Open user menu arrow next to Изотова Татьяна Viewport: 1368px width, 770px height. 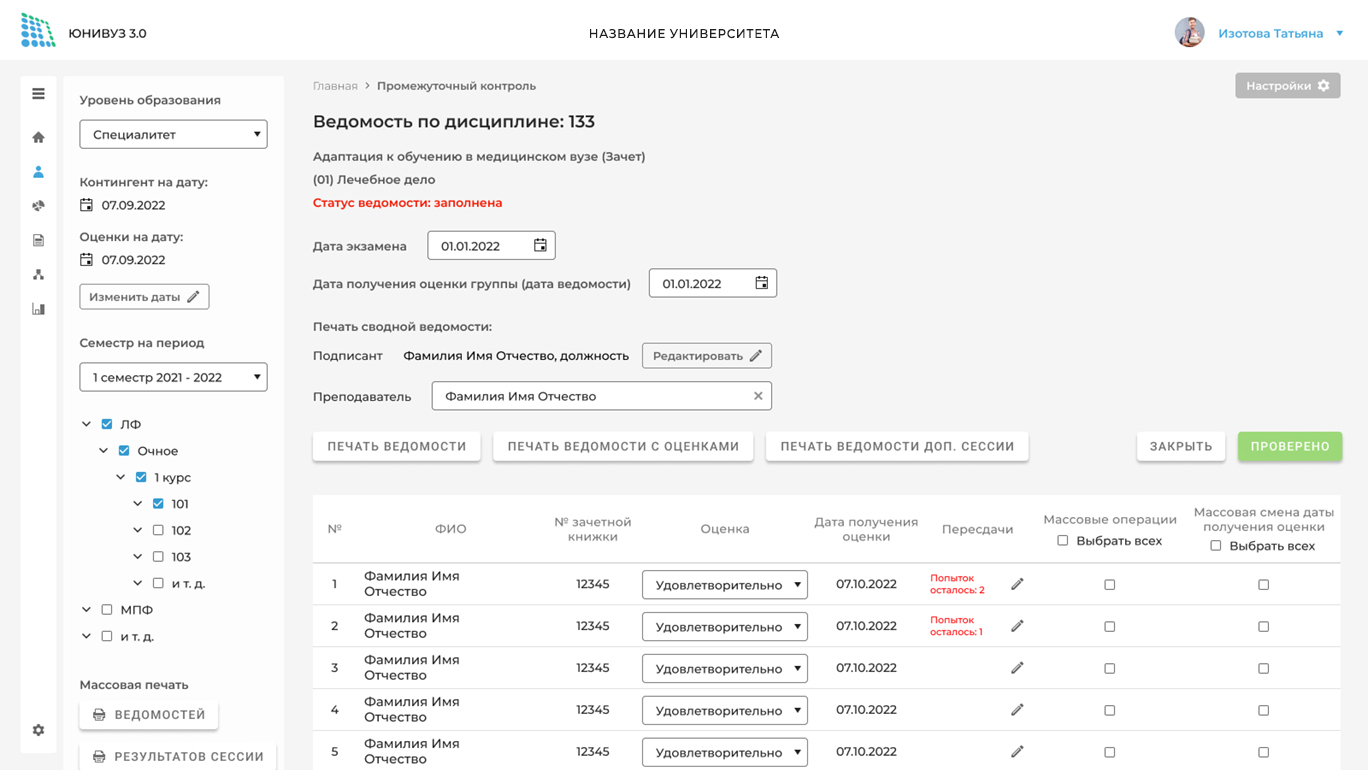pos(1340,34)
